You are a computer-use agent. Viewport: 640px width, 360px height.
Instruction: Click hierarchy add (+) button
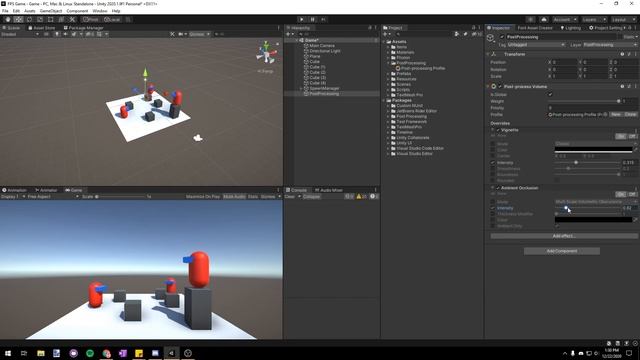click(289, 34)
